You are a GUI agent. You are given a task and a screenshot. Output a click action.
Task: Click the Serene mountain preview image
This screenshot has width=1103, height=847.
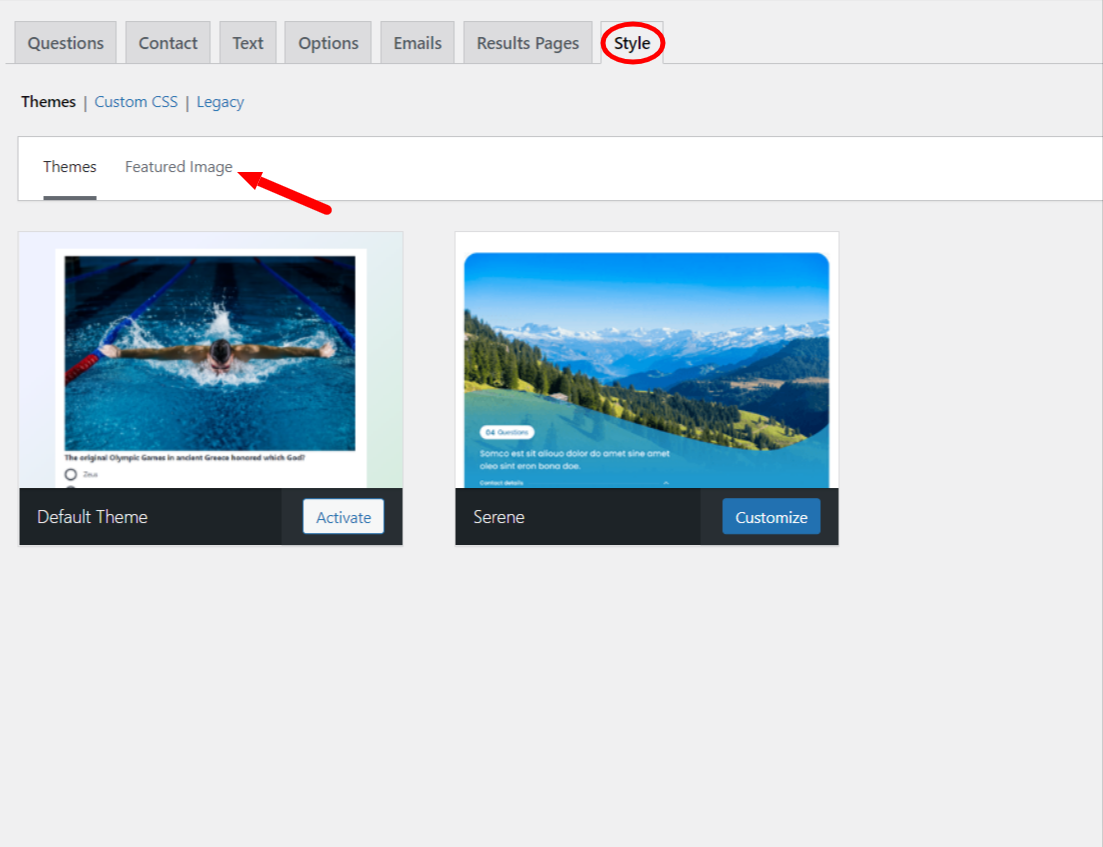coord(646,340)
